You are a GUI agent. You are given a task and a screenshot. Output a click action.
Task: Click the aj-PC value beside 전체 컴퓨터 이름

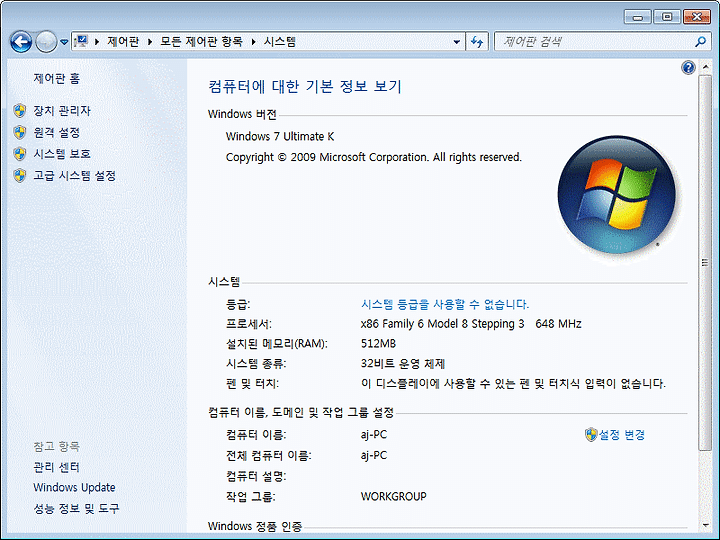(x=374, y=455)
